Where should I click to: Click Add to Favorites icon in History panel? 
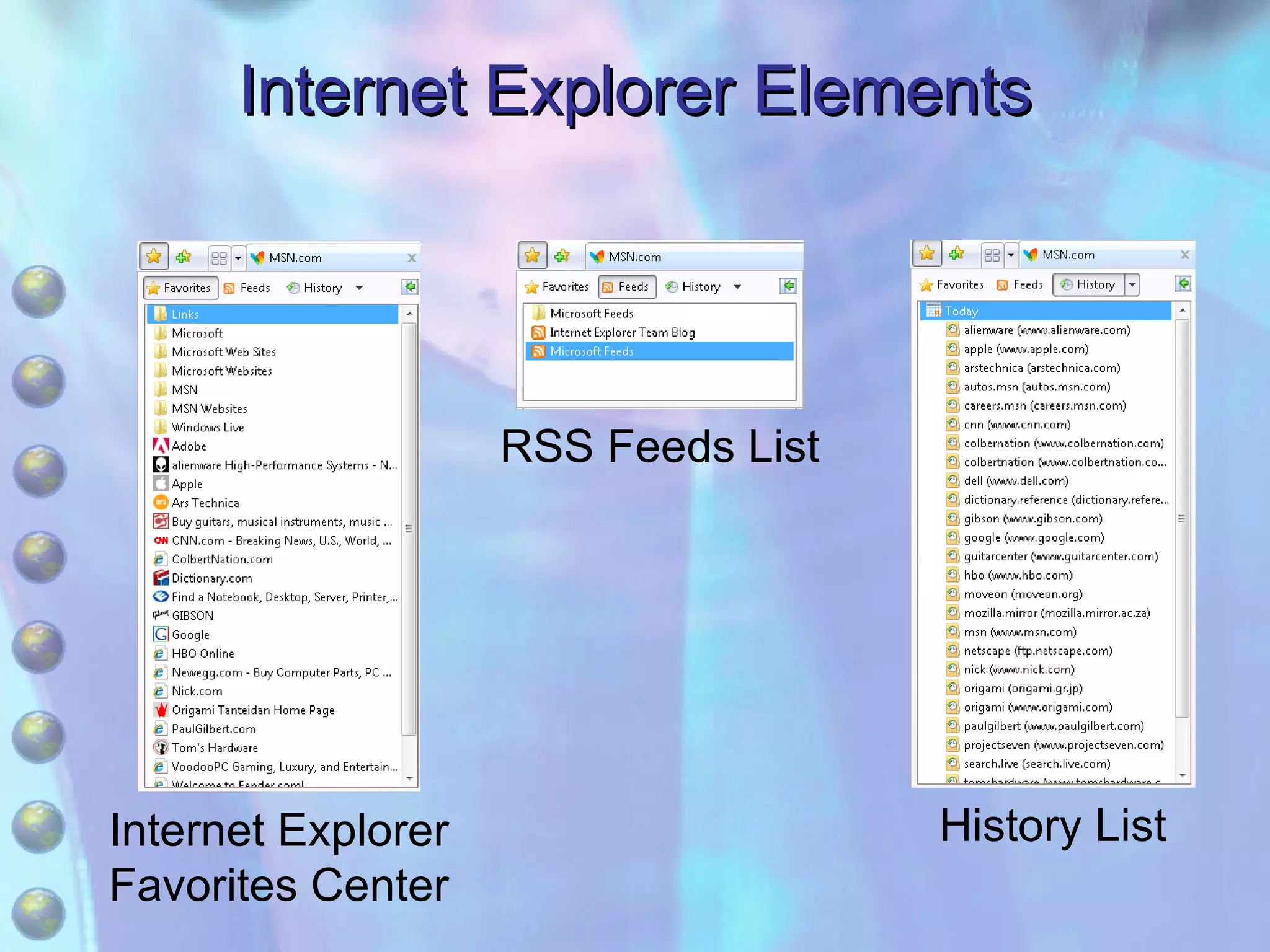pyautogui.click(x=957, y=253)
